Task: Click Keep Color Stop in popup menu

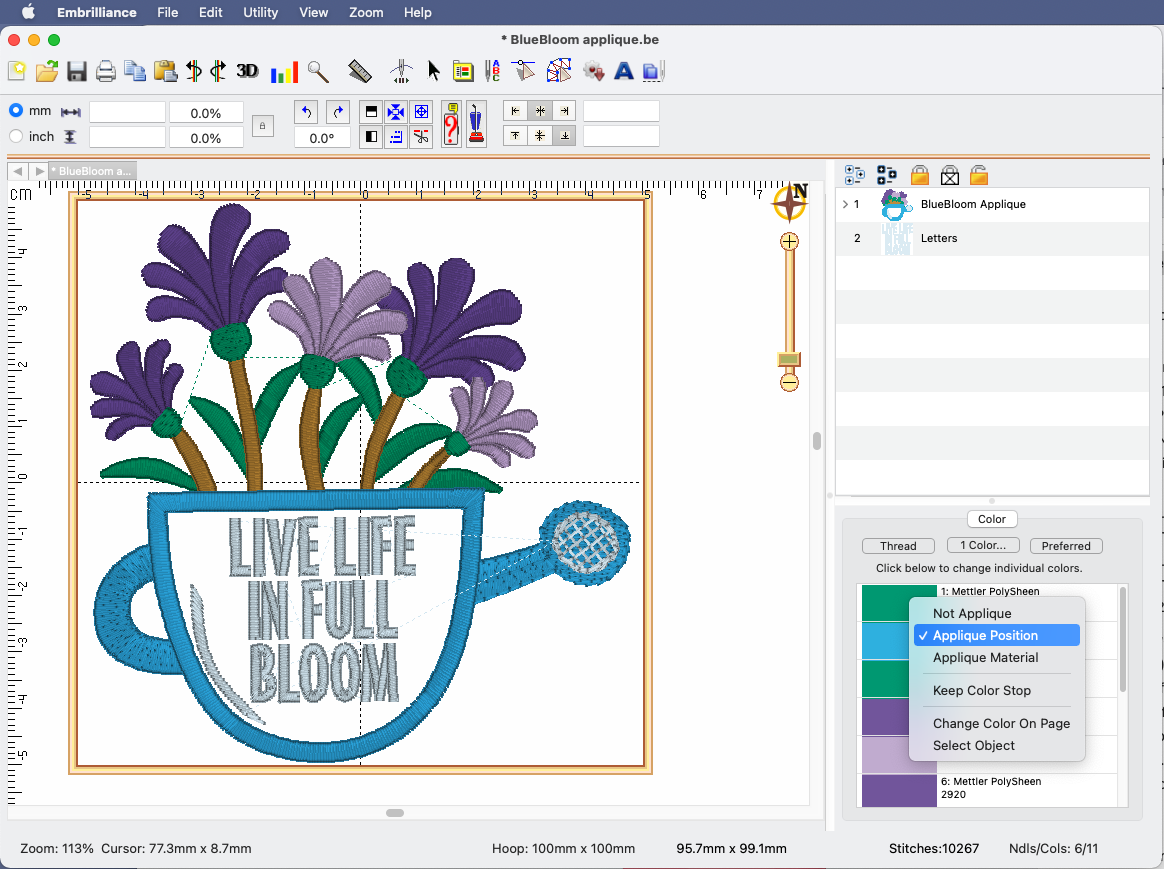Action: coord(981,691)
